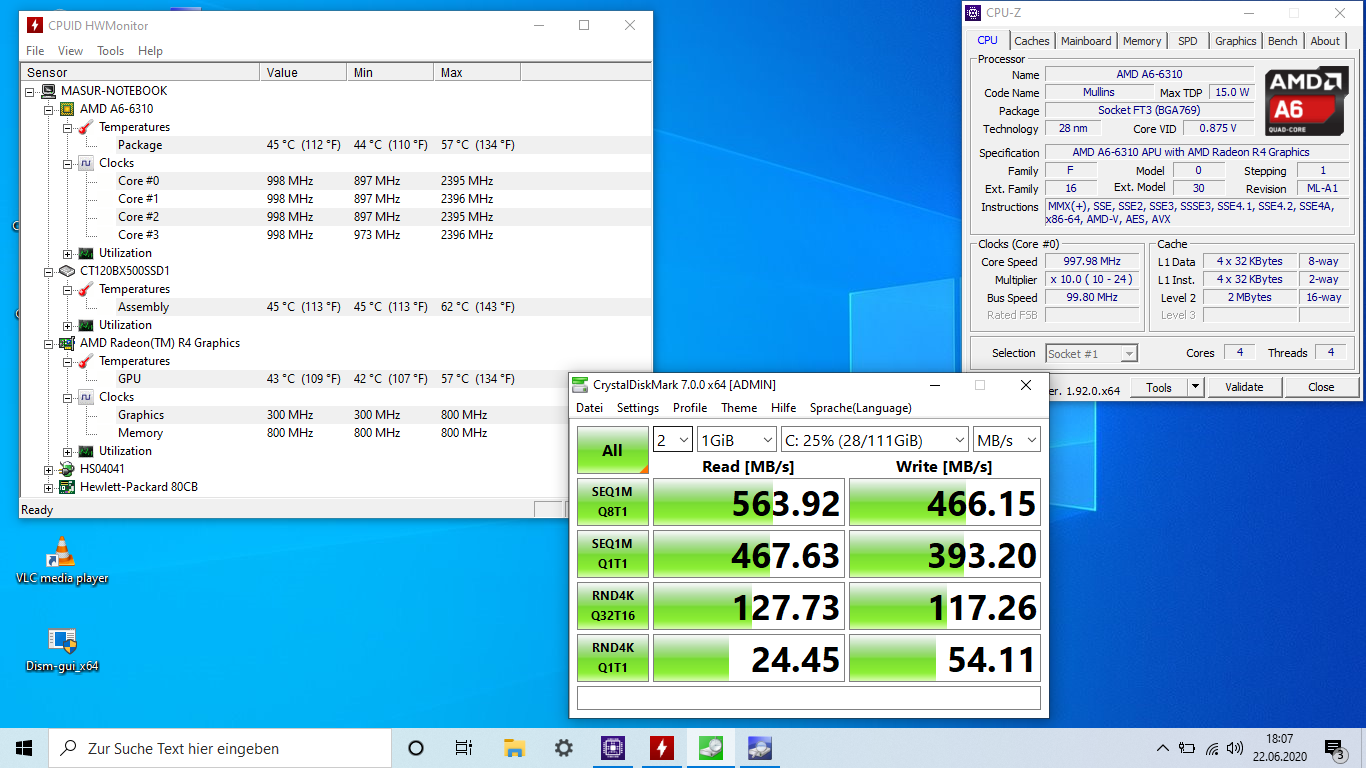Open HWMonitor File menu
Screen dimensions: 1366x768
point(35,51)
